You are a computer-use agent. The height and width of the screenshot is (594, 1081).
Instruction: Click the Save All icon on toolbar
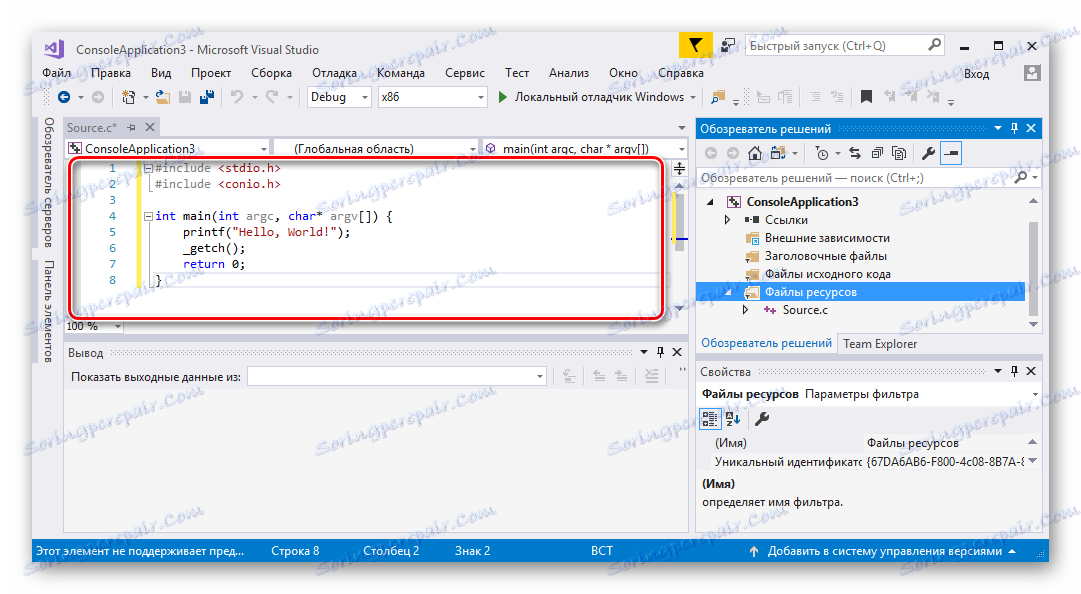click(x=207, y=96)
